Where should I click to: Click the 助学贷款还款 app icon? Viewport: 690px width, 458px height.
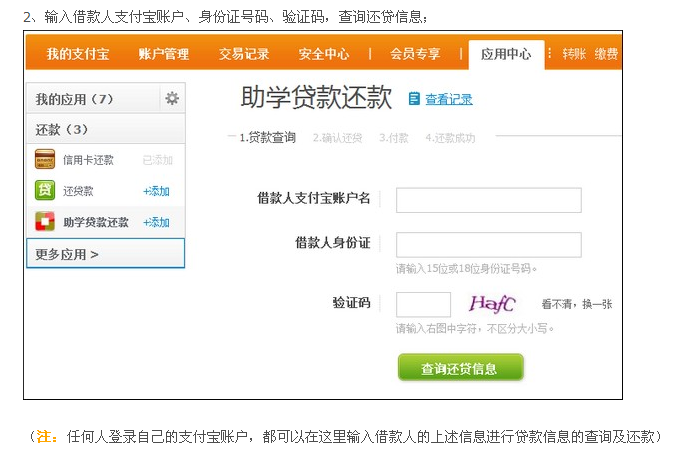[45, 221]
